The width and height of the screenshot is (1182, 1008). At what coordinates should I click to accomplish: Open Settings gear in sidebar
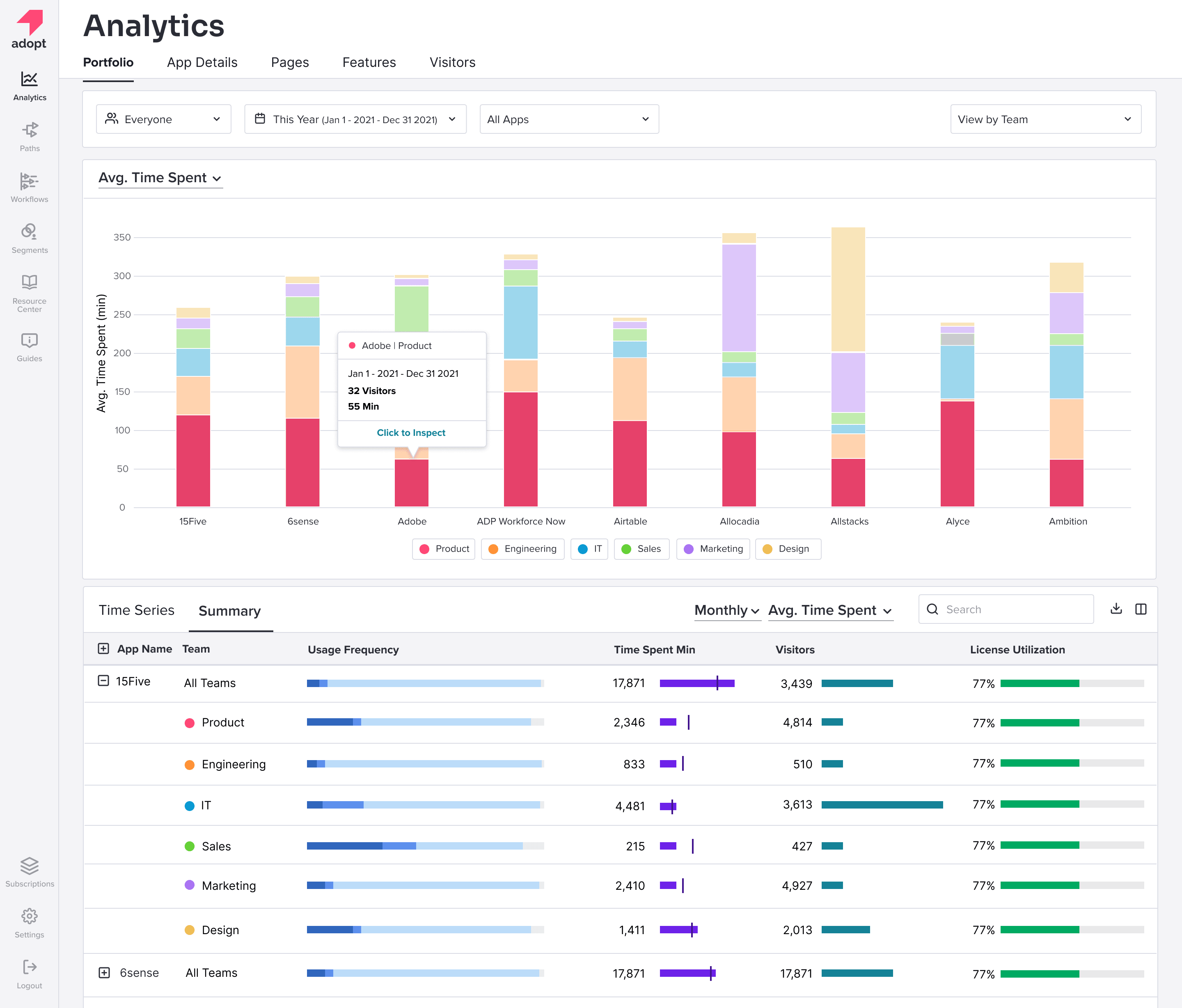[30, 923]
